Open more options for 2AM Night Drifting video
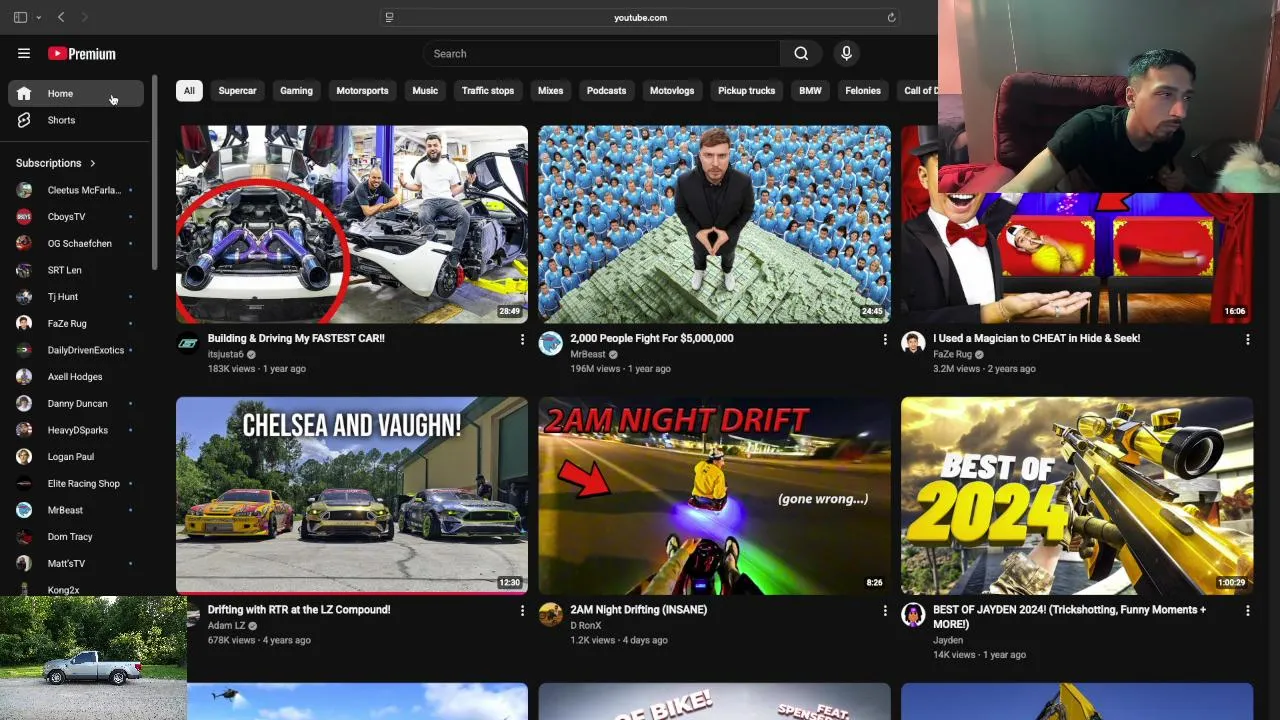The height and width of the screenshot is (720, 1280). (885, 610)
